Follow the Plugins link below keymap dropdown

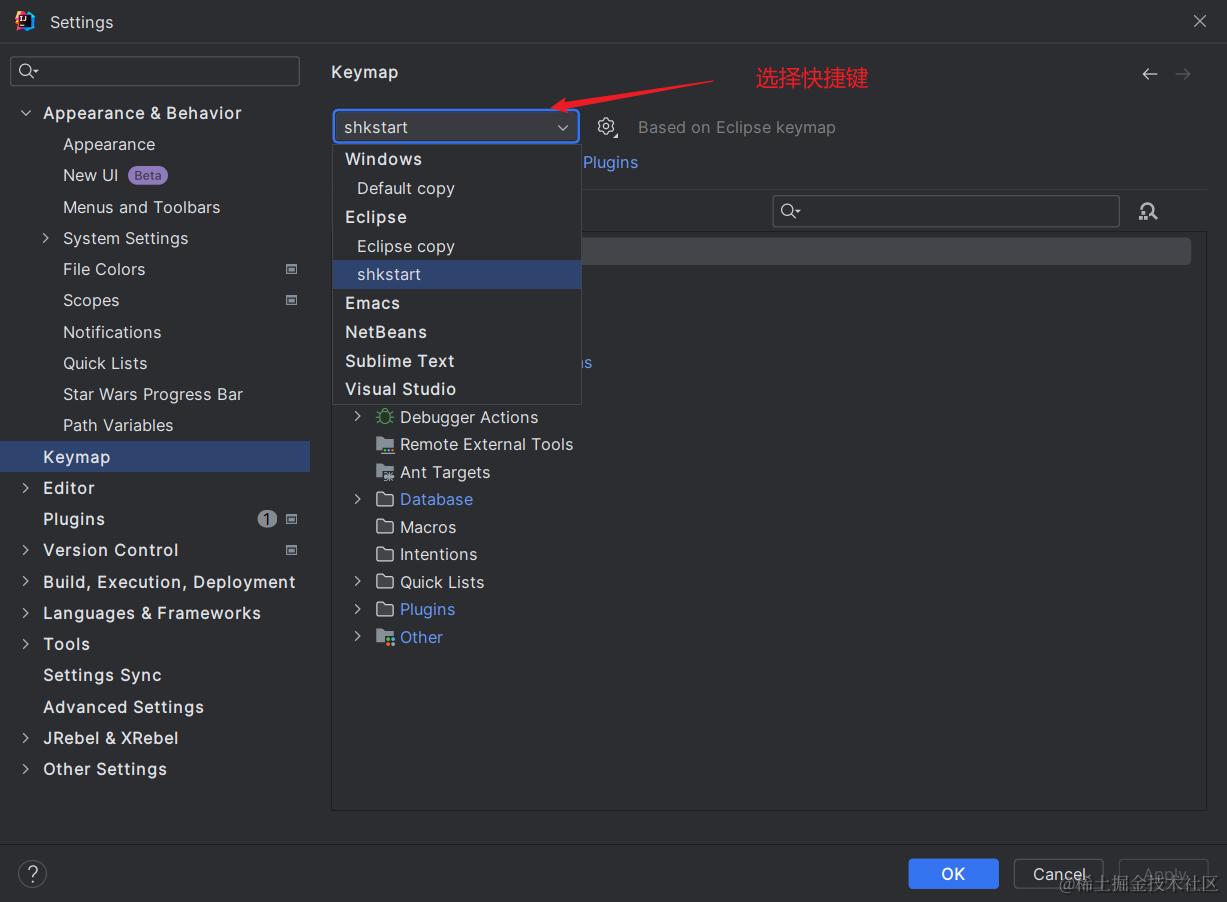[x=610, y=162]
